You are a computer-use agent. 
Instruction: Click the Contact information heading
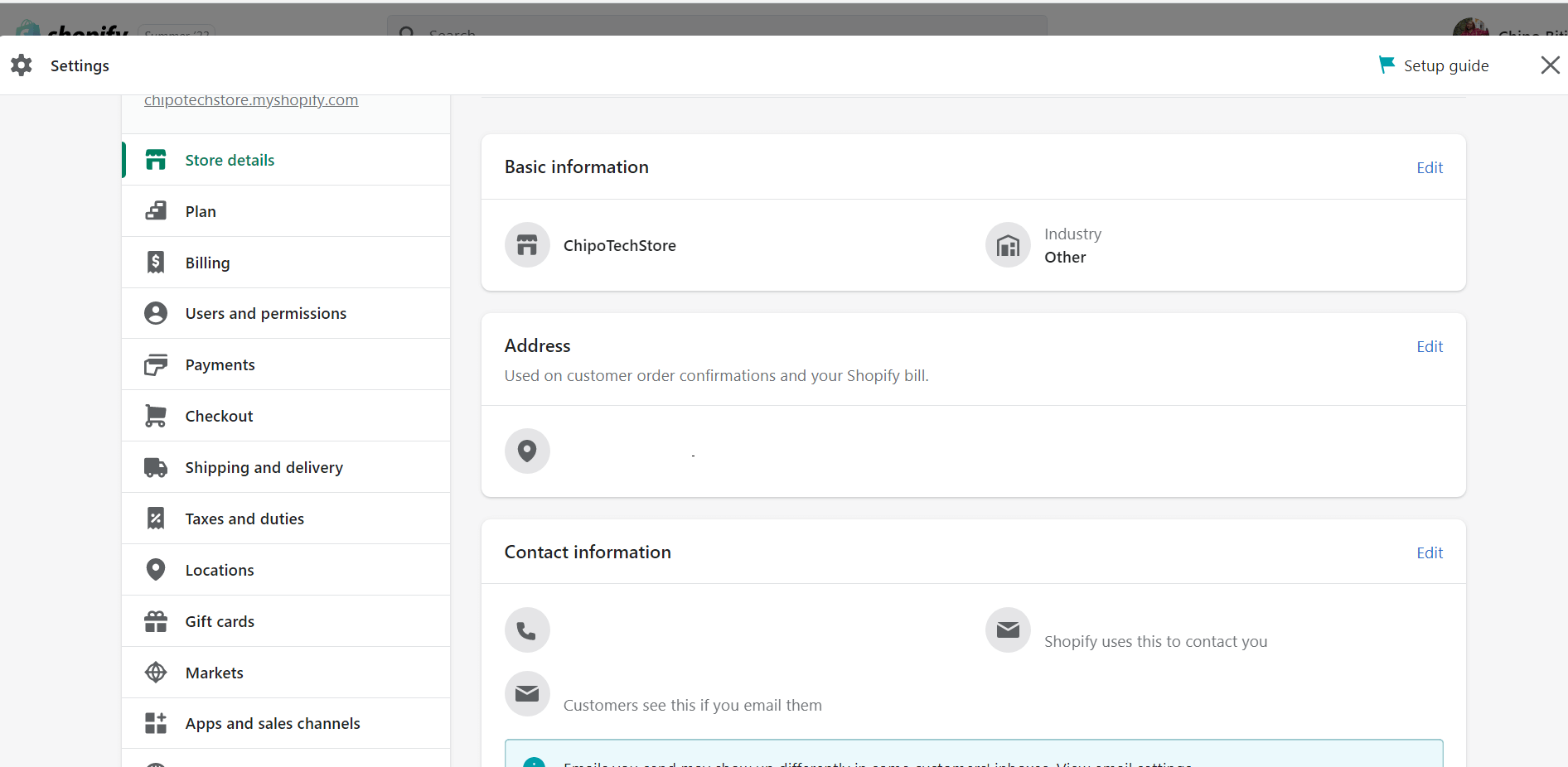coord(588,552)
